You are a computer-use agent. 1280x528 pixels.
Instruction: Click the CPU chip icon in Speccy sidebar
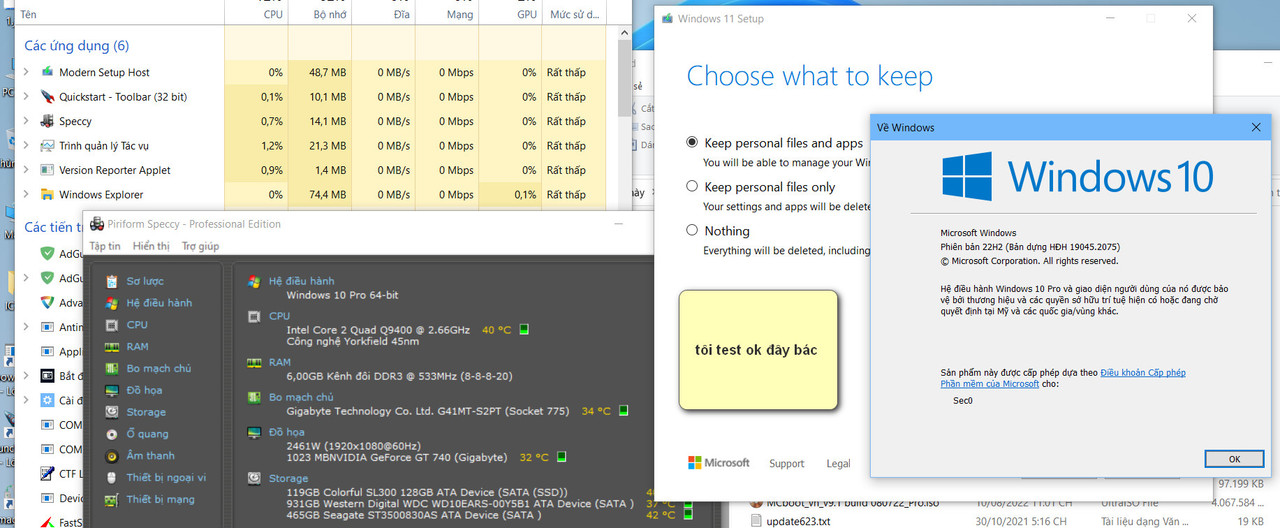pos(112,325)
